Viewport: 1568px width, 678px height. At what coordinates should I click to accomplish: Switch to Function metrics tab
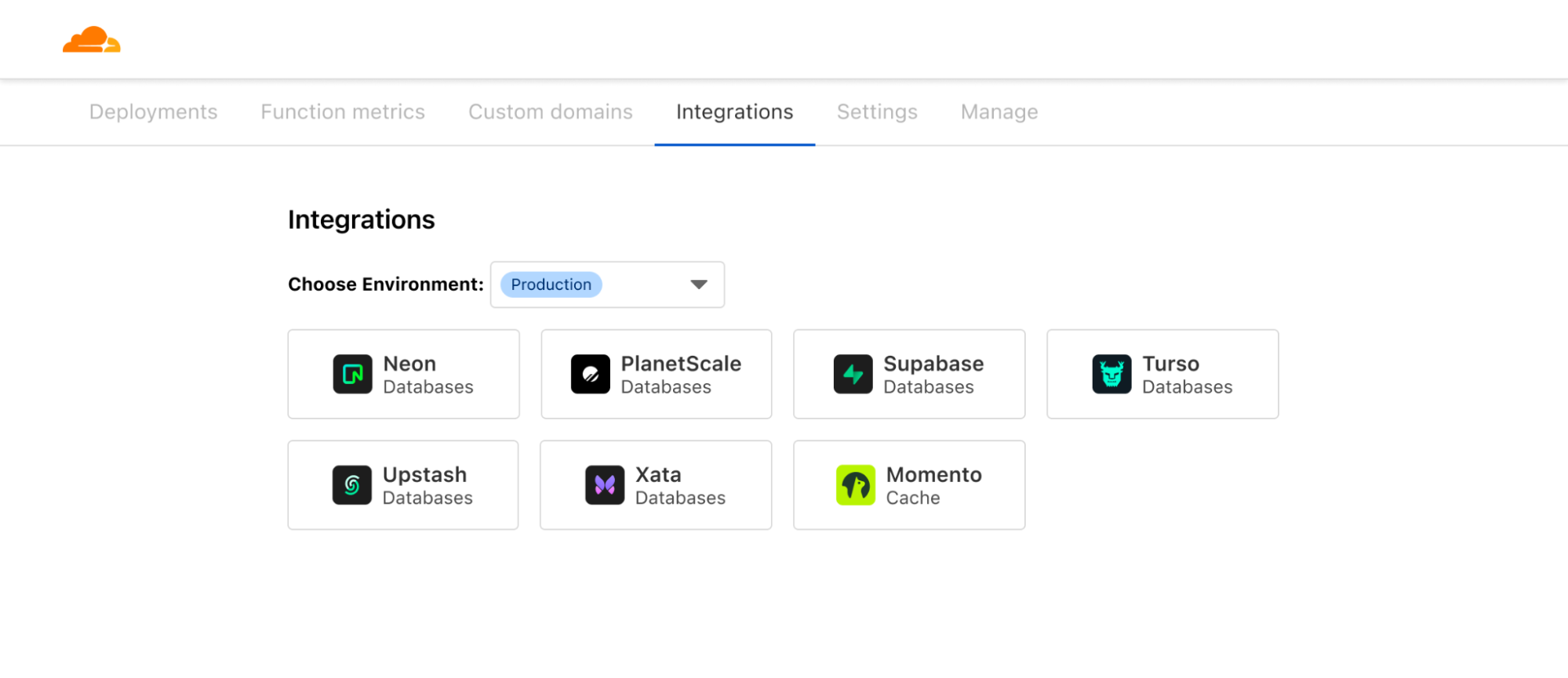click(x=343, y=112)
